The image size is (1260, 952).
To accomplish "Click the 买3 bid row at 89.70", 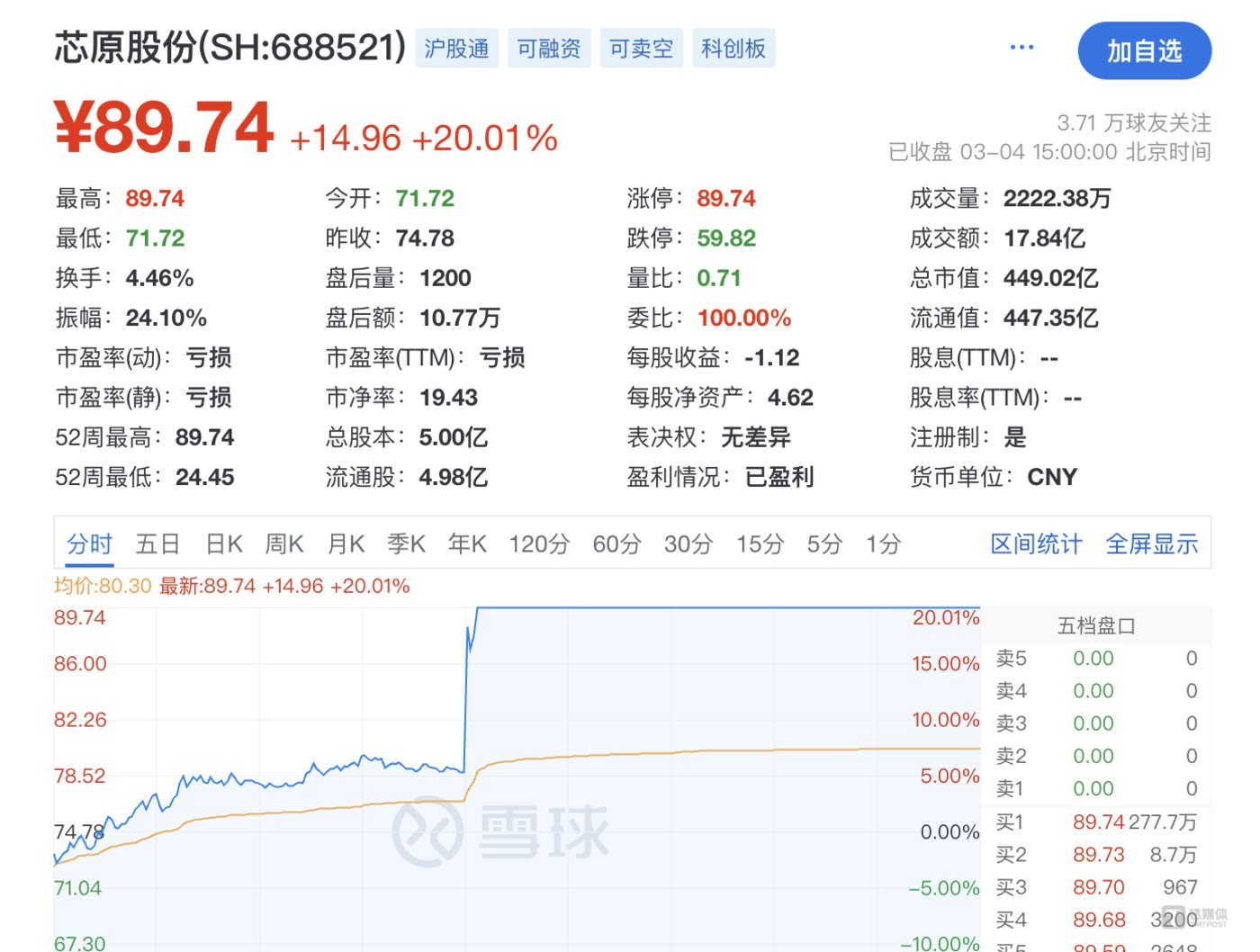I will [1096, 887].
